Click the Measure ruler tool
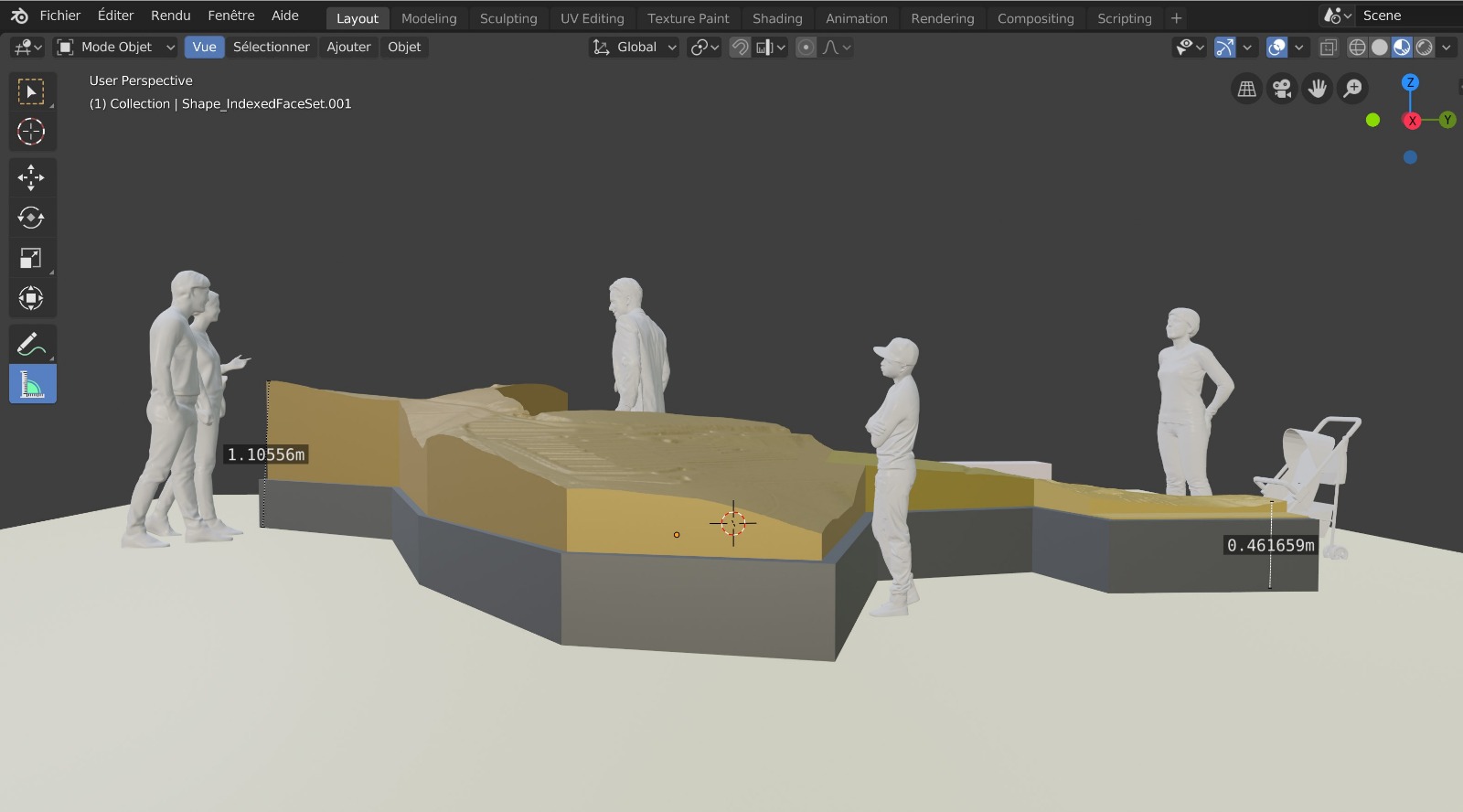Viewport: 1463px width, 812px height. pos(32,385)
